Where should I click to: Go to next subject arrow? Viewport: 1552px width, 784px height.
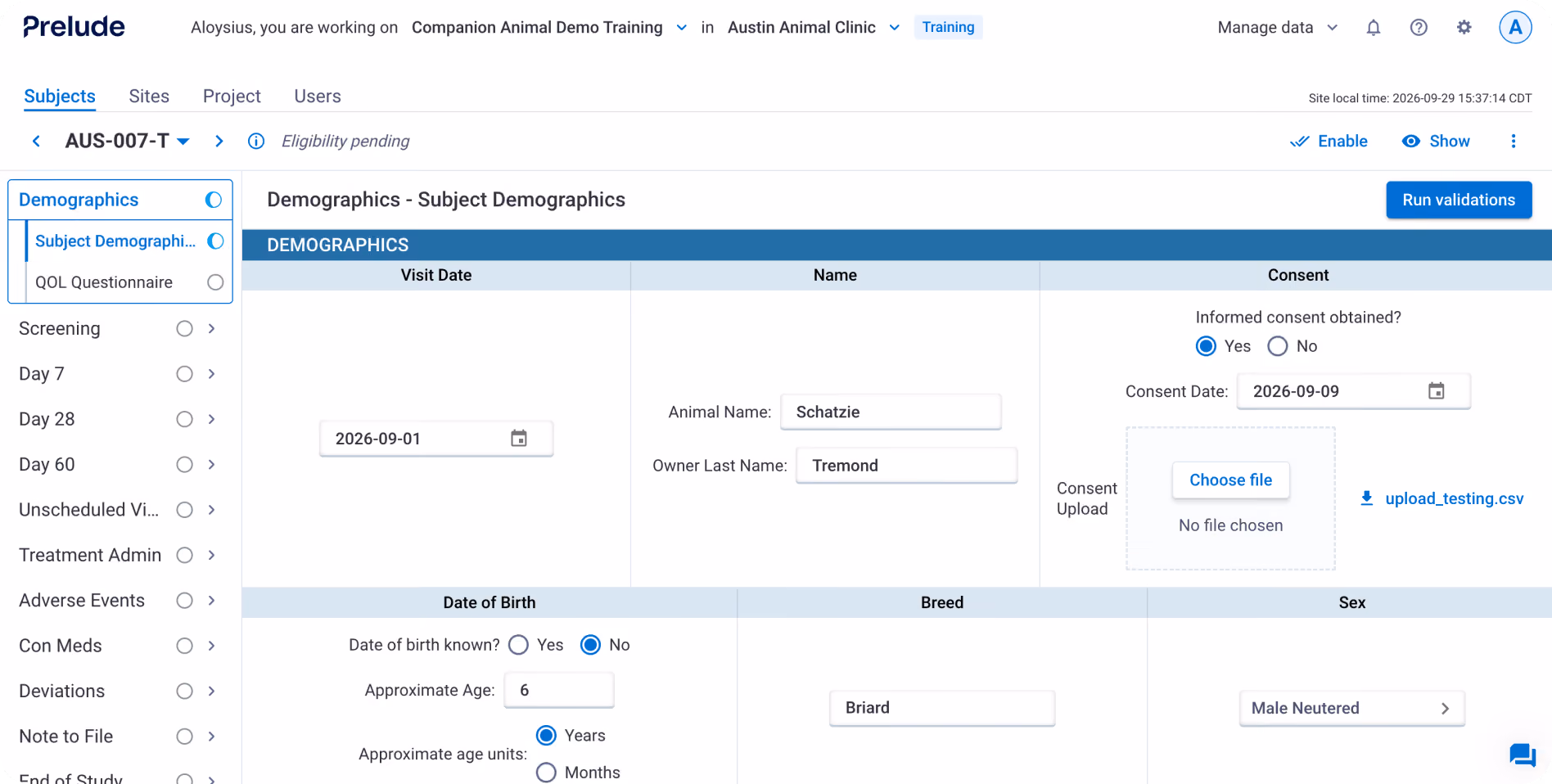coord(219,141)
